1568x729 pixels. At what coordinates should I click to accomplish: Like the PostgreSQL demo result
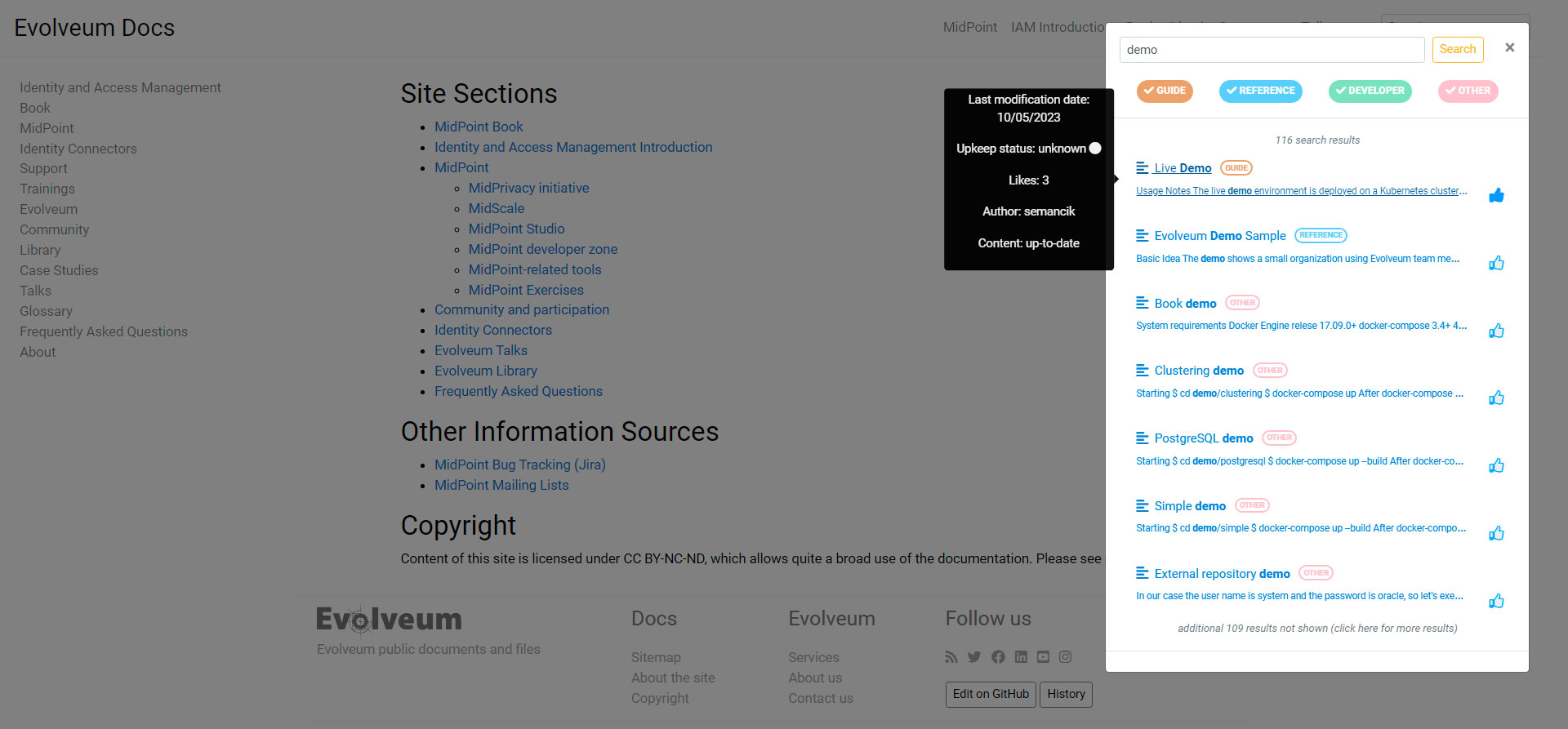pos(1496,465)
